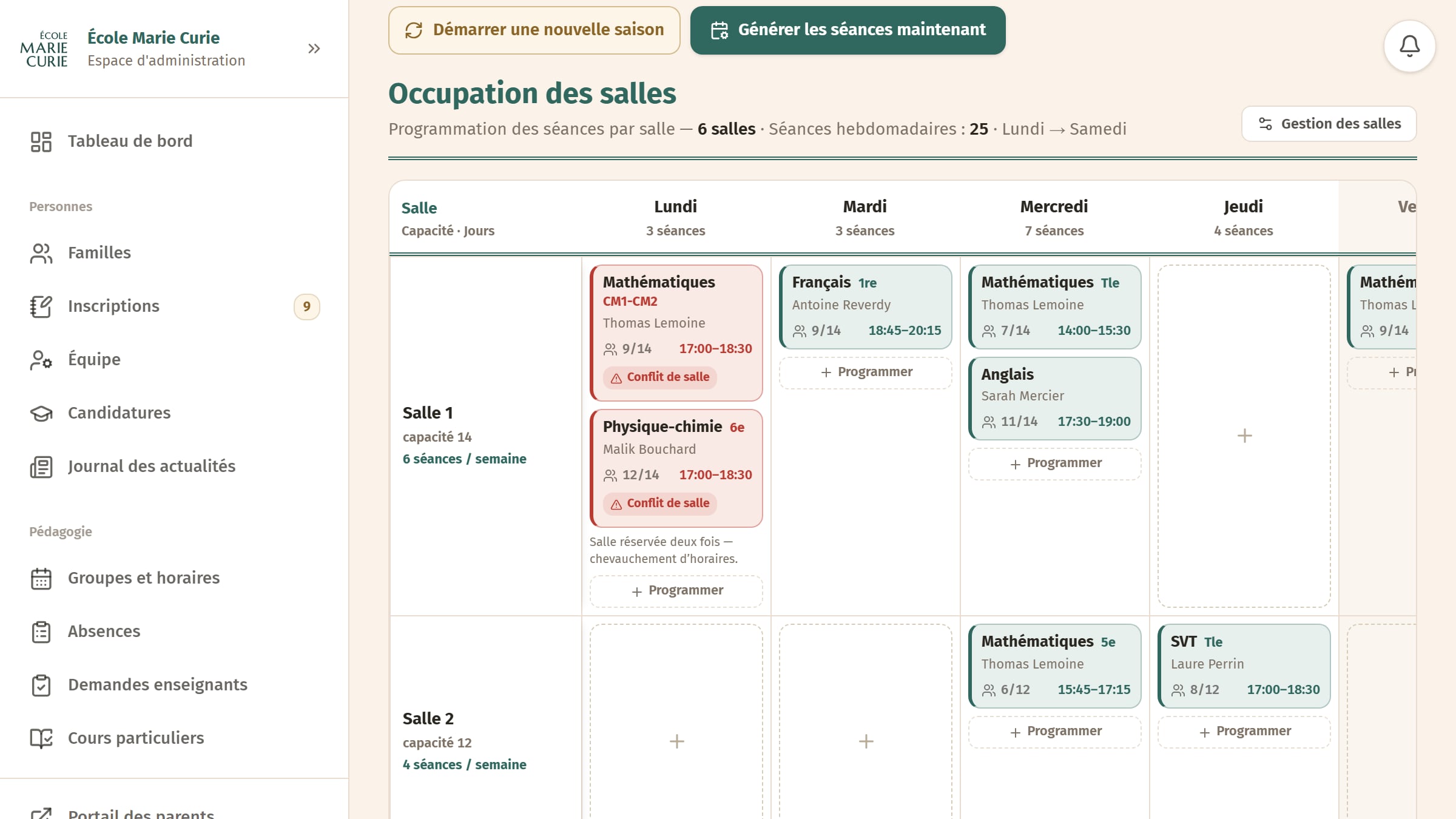Image resolution: width=1456 pixels, height=819 pixels.
Task: Click the Salle 2 row label
Action: 428,719
